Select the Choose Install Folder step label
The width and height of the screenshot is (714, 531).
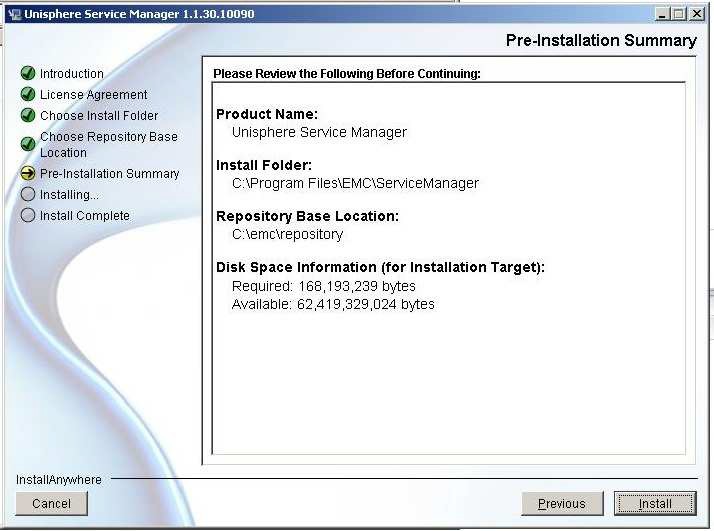pos(99,115)
